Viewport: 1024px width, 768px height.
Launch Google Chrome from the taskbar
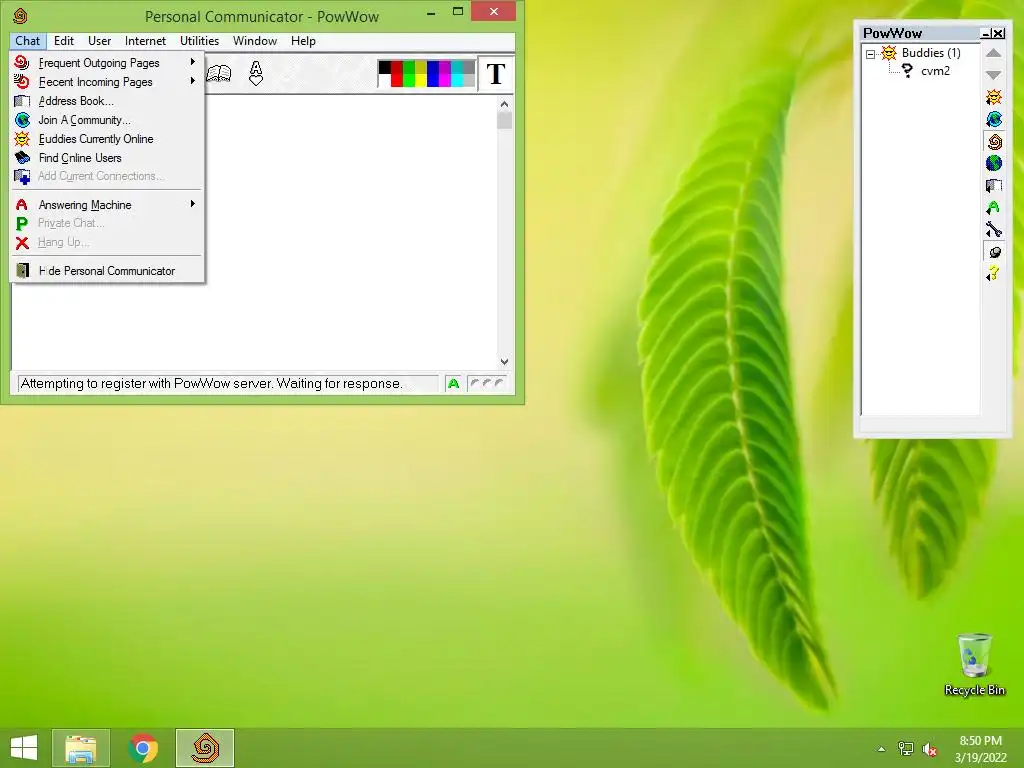(143, 748)
